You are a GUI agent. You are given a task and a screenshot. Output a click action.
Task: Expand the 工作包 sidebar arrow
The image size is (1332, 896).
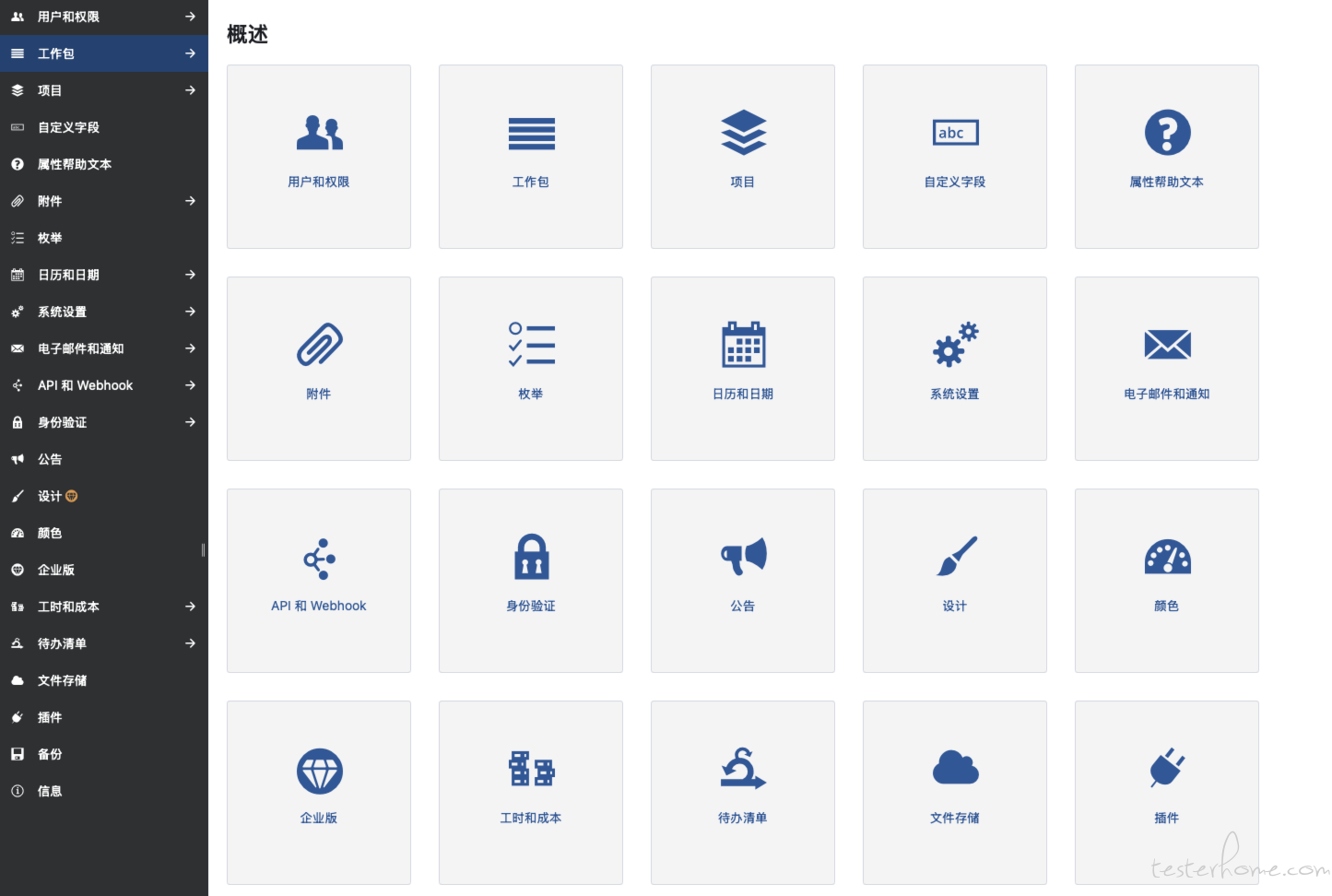[190, 53]
